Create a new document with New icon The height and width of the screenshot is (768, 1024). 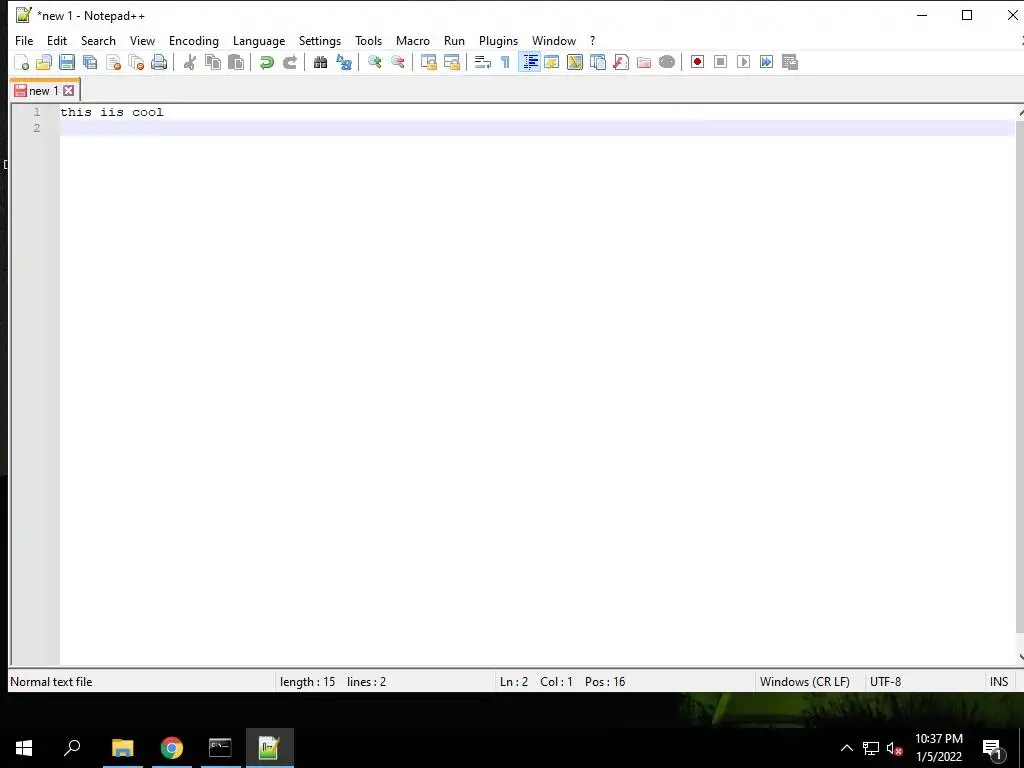point(22,62)
